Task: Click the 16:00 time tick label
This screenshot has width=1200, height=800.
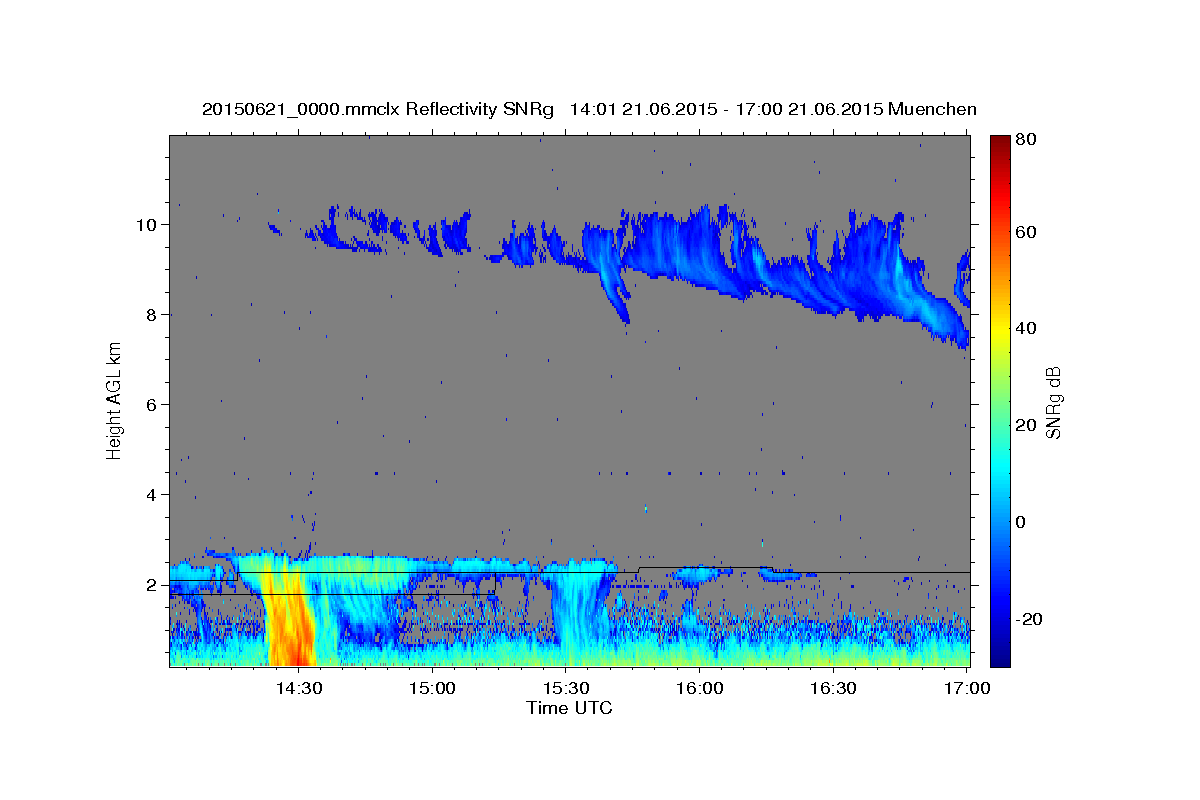Action: tap(700, 688)
